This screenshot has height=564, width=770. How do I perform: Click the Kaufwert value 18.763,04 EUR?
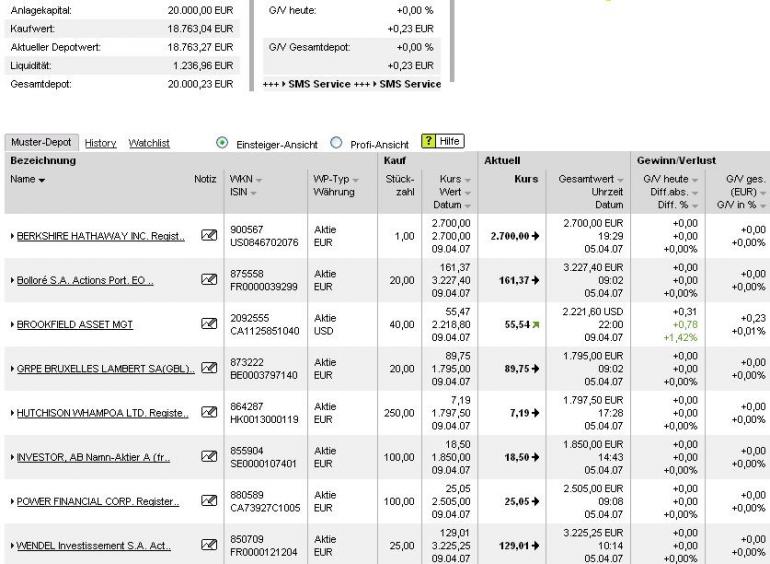click(x=200, y=28)
